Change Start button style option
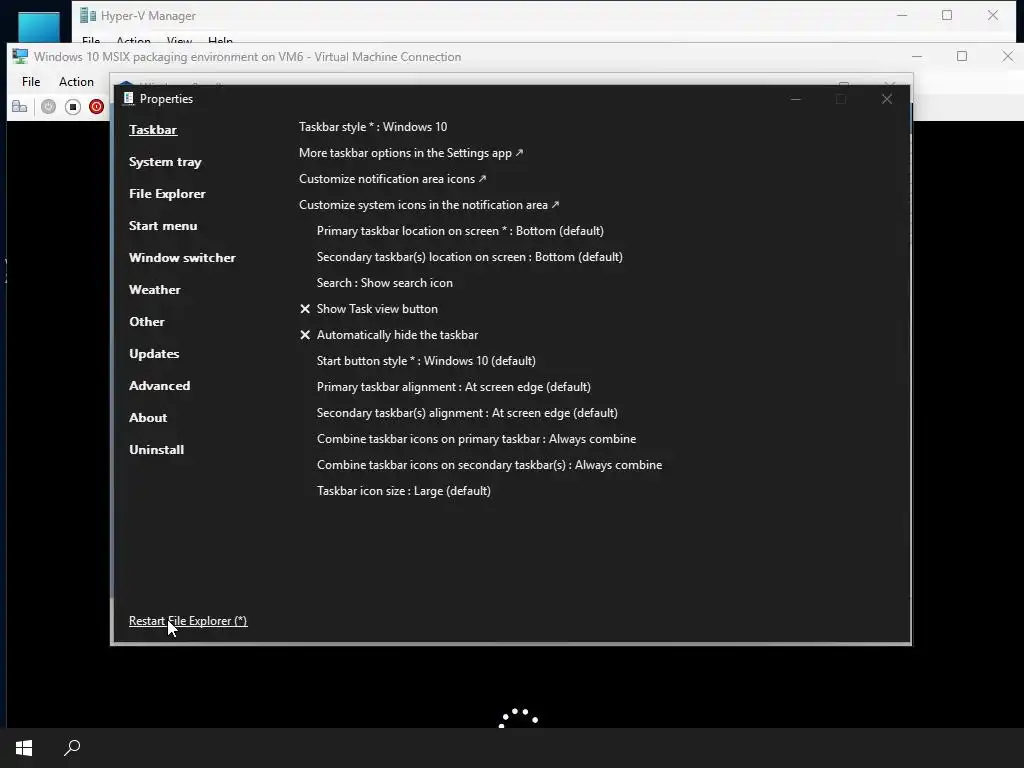1024x768 pixels. click(x=426, y=360)
